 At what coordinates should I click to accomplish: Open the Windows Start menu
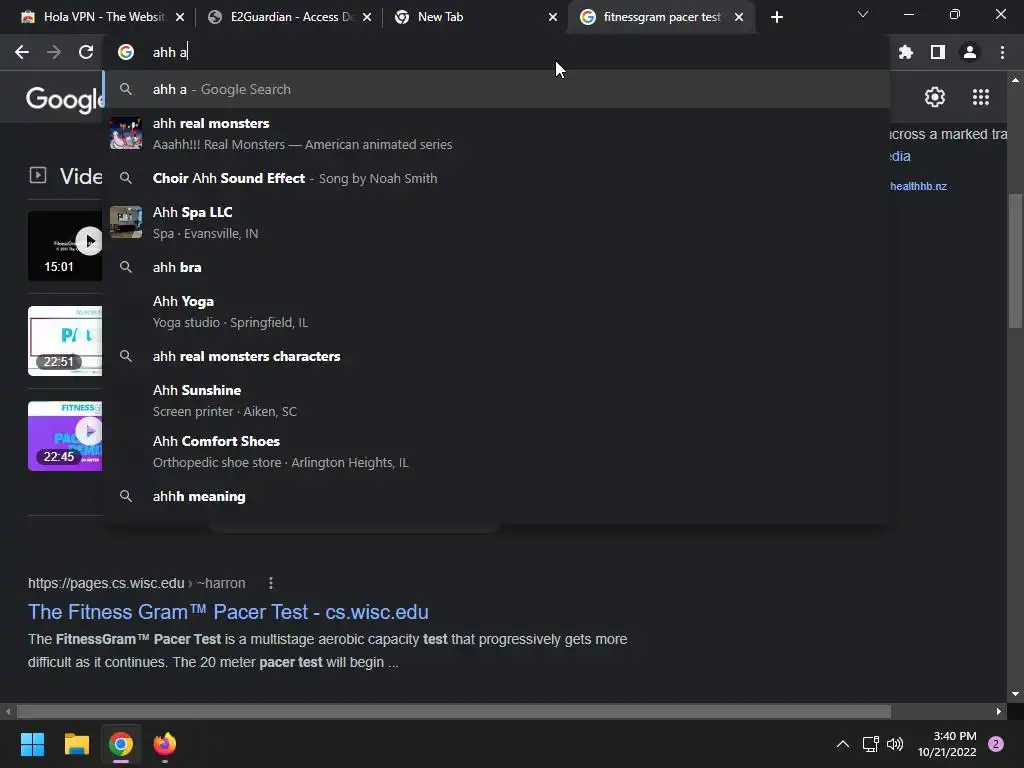(32, 744)
